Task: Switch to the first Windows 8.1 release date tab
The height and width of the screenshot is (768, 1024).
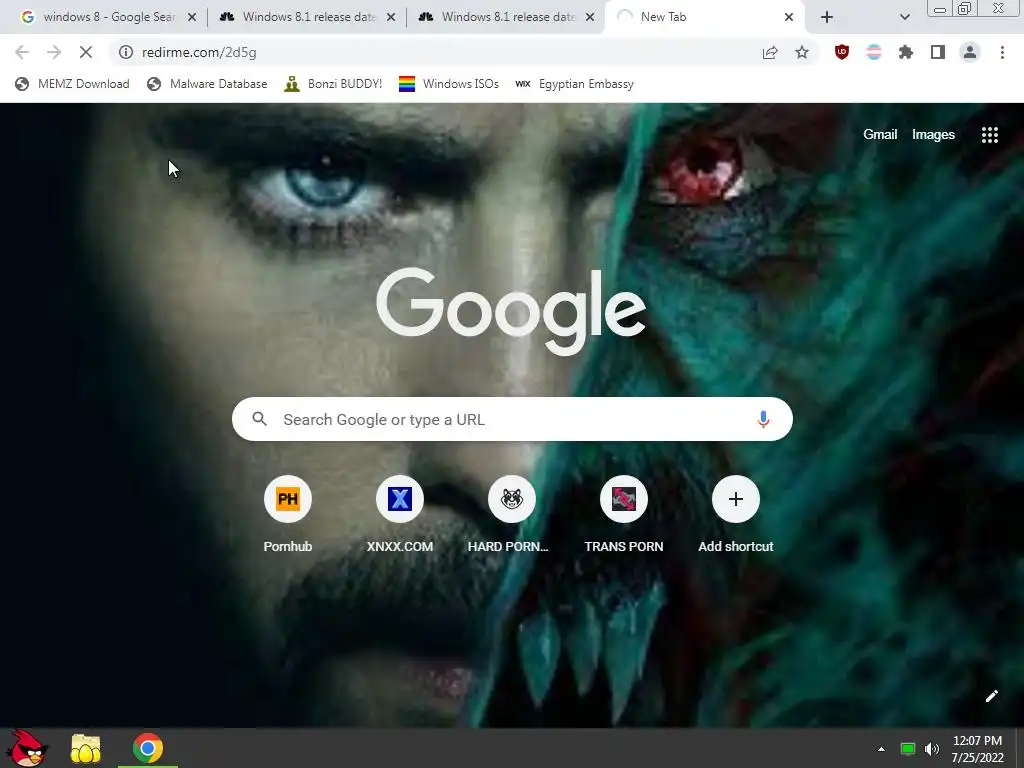Action: click(x=307, y=17)
